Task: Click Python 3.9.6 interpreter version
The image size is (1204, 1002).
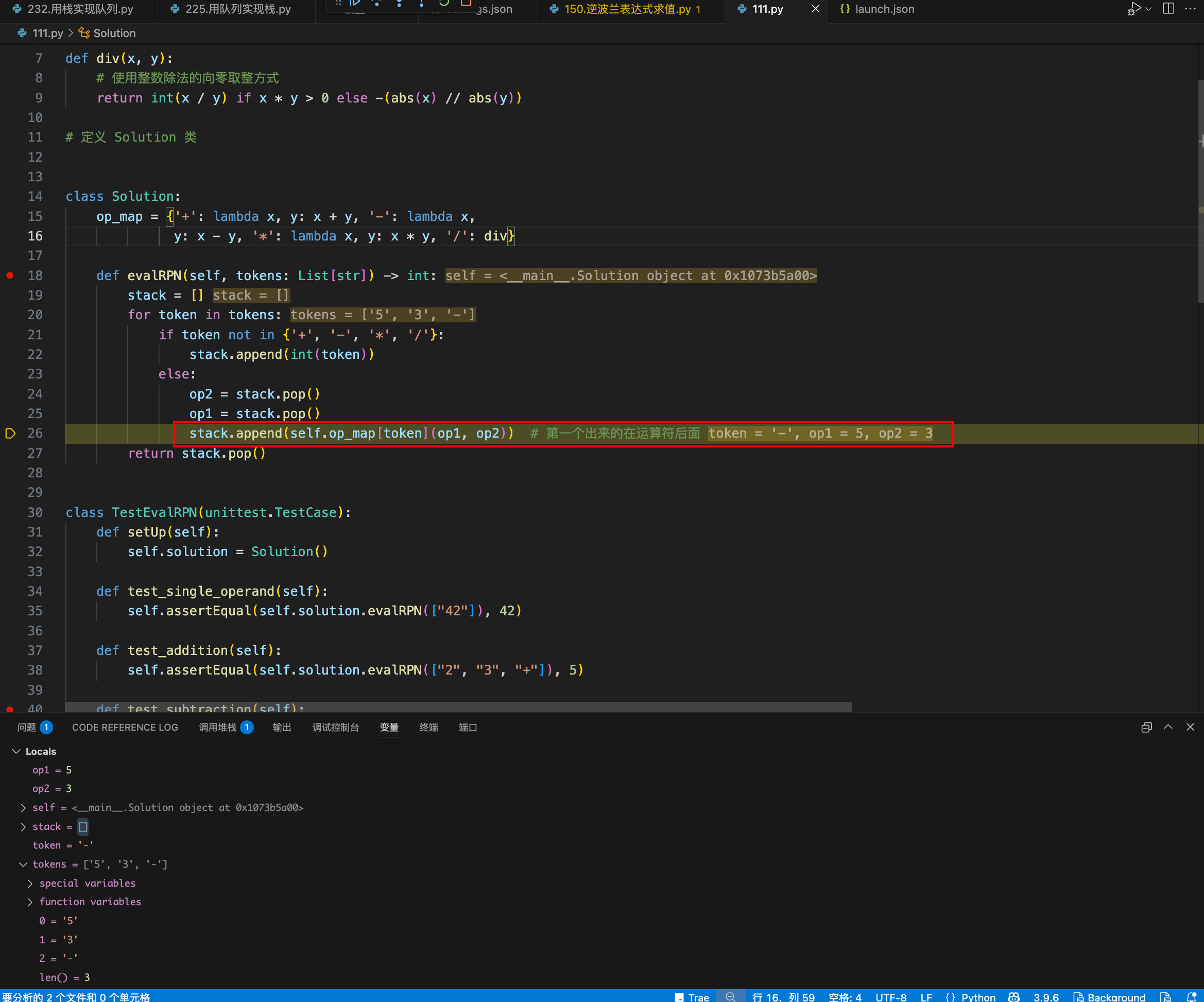Action: [1046, 997]
